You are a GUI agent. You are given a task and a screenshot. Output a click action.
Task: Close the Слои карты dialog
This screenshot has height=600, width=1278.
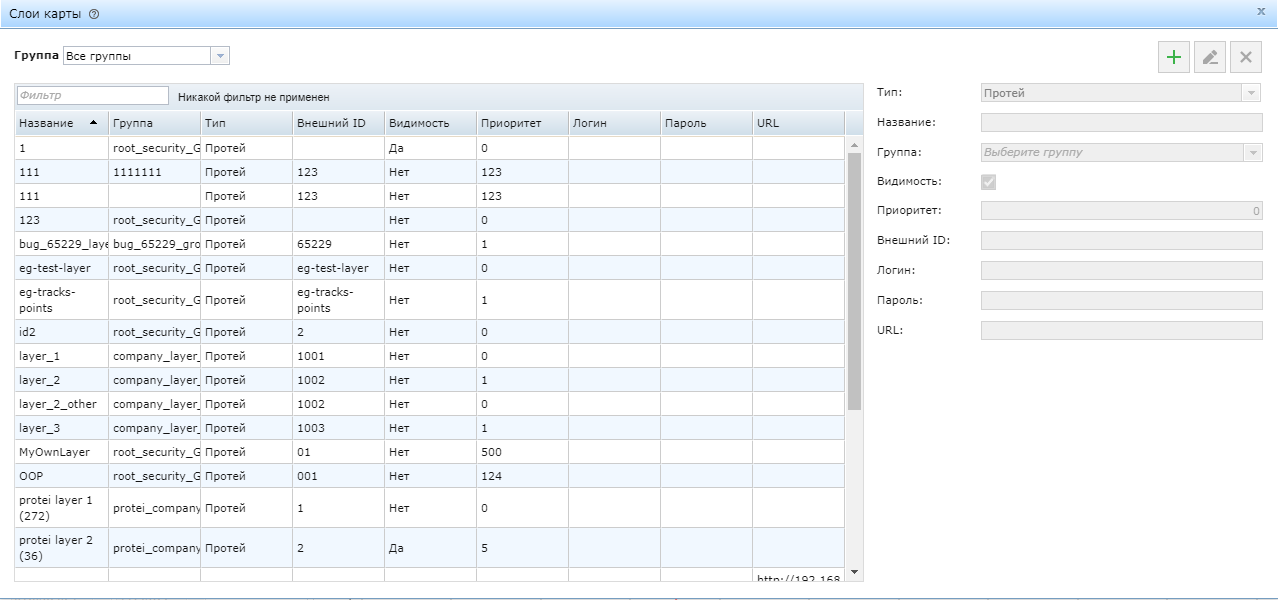[x=1260, y=12]
